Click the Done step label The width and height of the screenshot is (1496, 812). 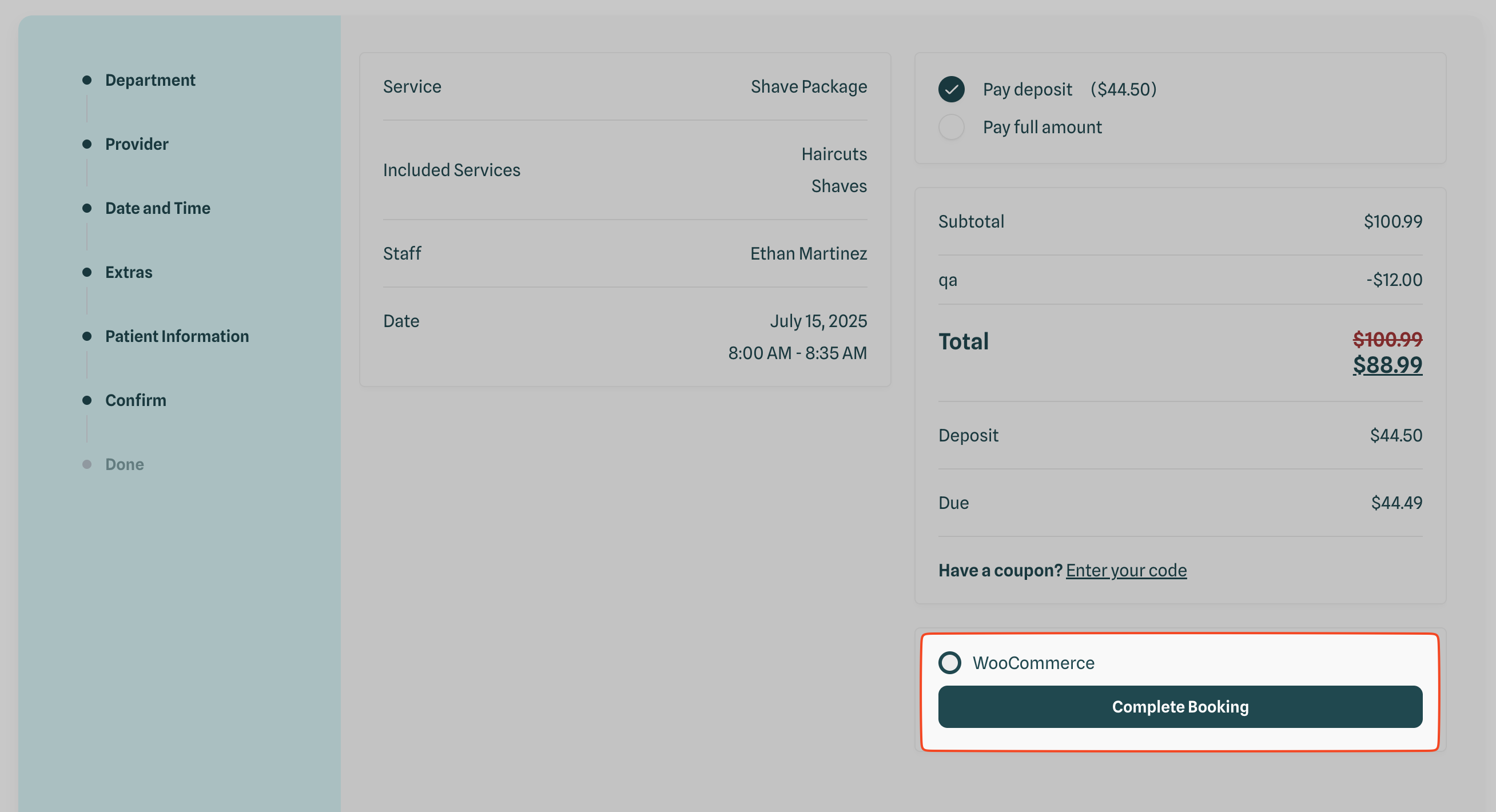click(x=124, y=465)
